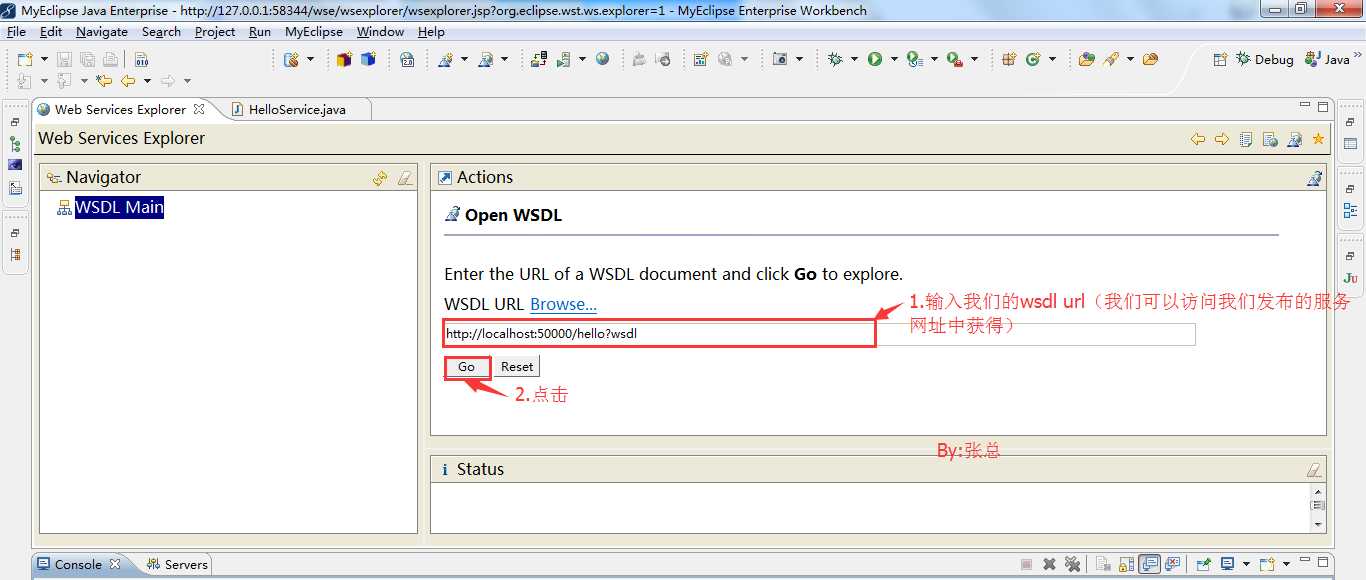Click the Status pane scroll down arrow
The width and height of the screenshot is (1366, 580).
[x=1318, y=524]
